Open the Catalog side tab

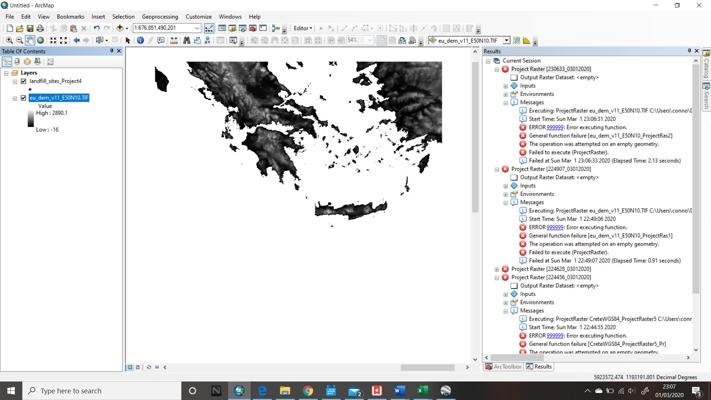(x=706, y=63)
